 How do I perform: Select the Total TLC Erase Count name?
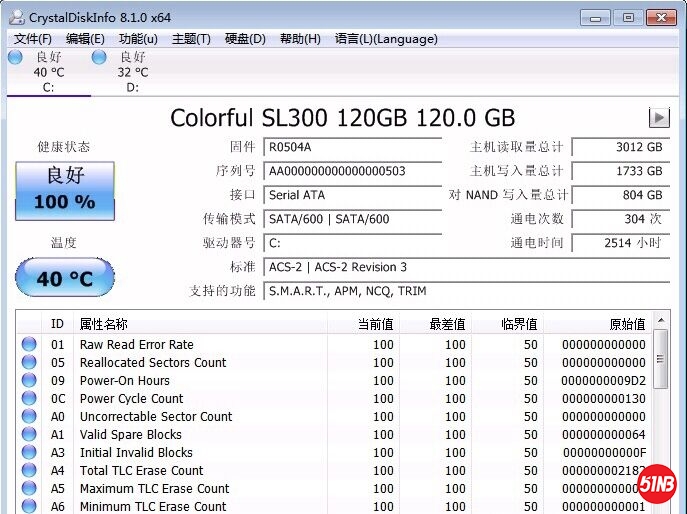click(x=141, y=470)
